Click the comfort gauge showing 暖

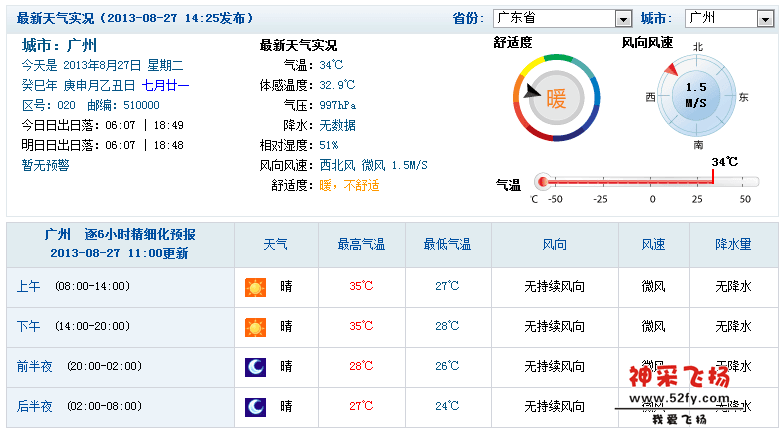(x=556, y=98)
